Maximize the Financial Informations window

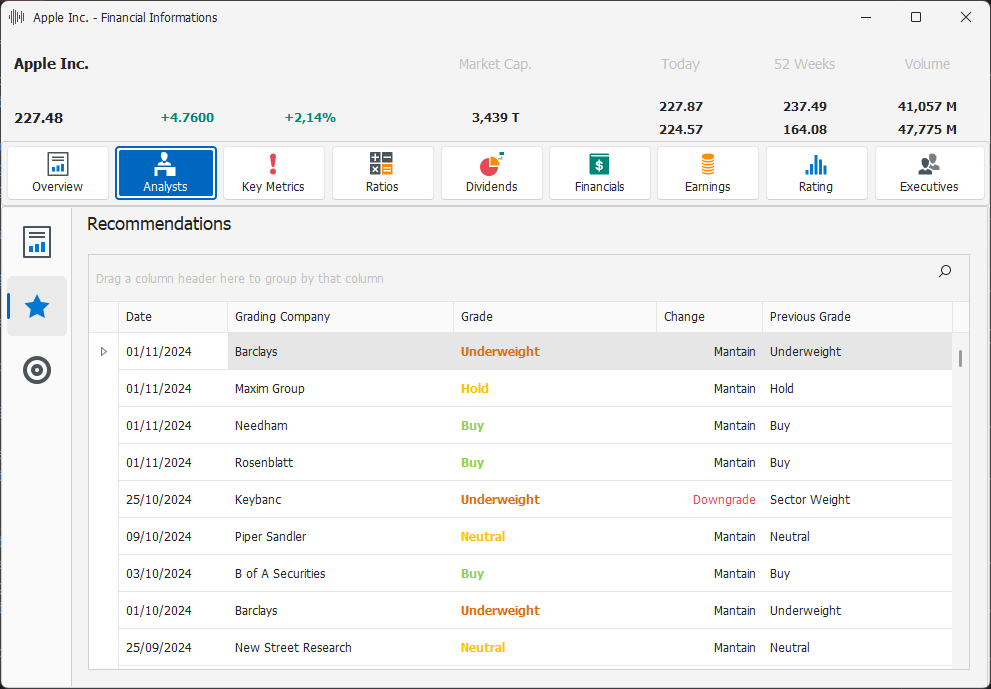click(916, 18)
